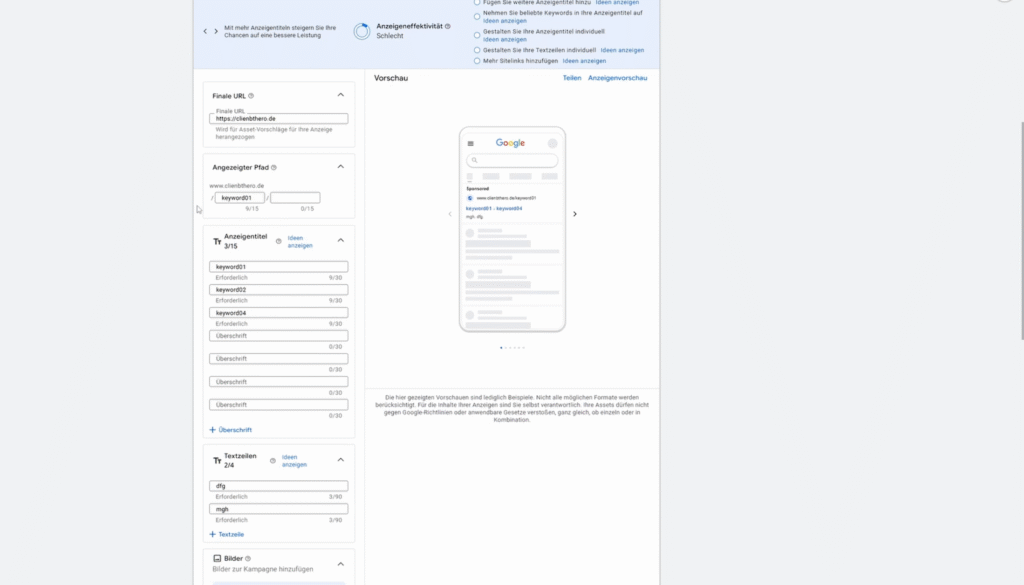Click the page vertical scrollbar
The image size is (1024, 585).
tap(1022, 230)
